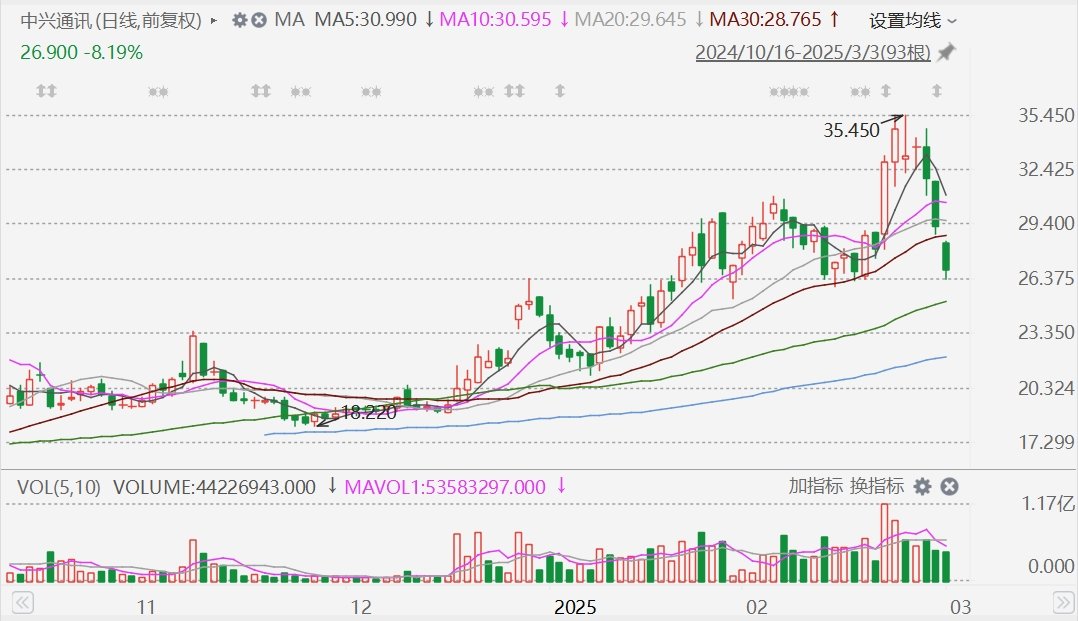
Task: Open the 设置均线 dropdown
Action: [912, 21]
